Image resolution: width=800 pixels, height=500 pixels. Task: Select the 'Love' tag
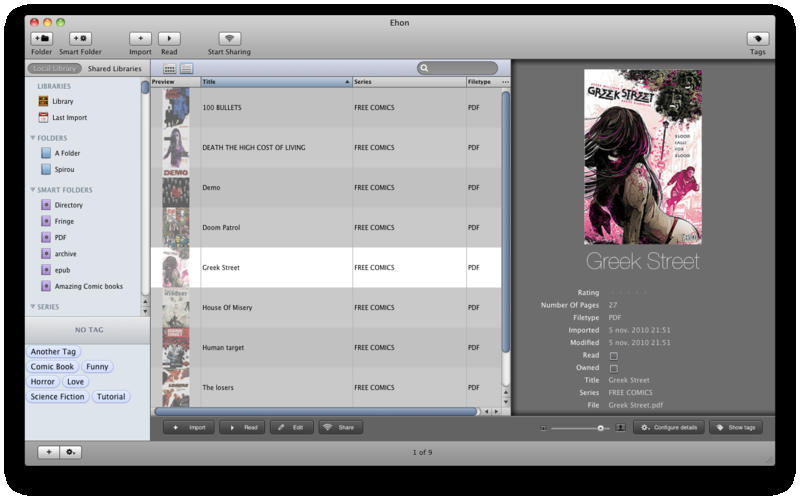(76, 382)
